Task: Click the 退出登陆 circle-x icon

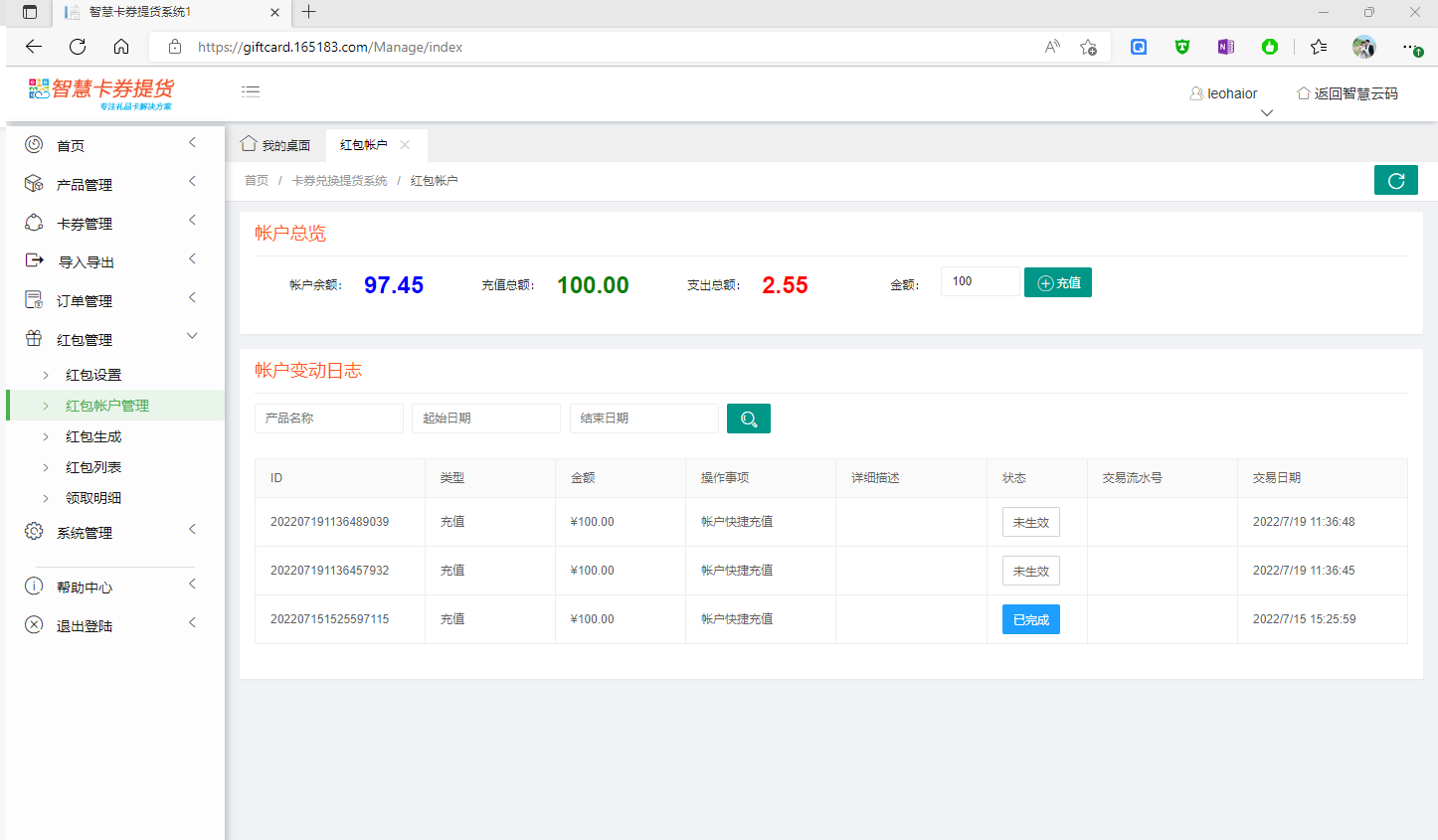Action: point(34,625)
